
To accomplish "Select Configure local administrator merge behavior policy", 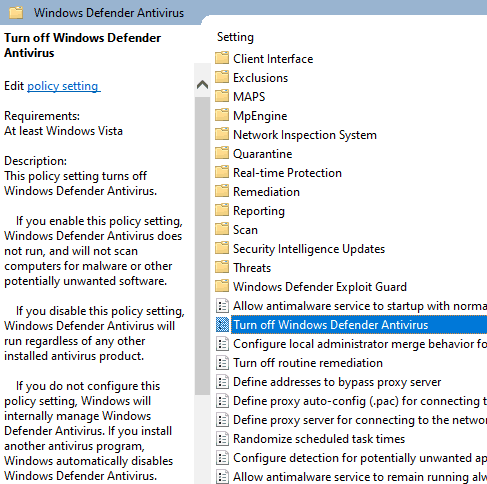I will pyautogui.click(x=360, y=344).
